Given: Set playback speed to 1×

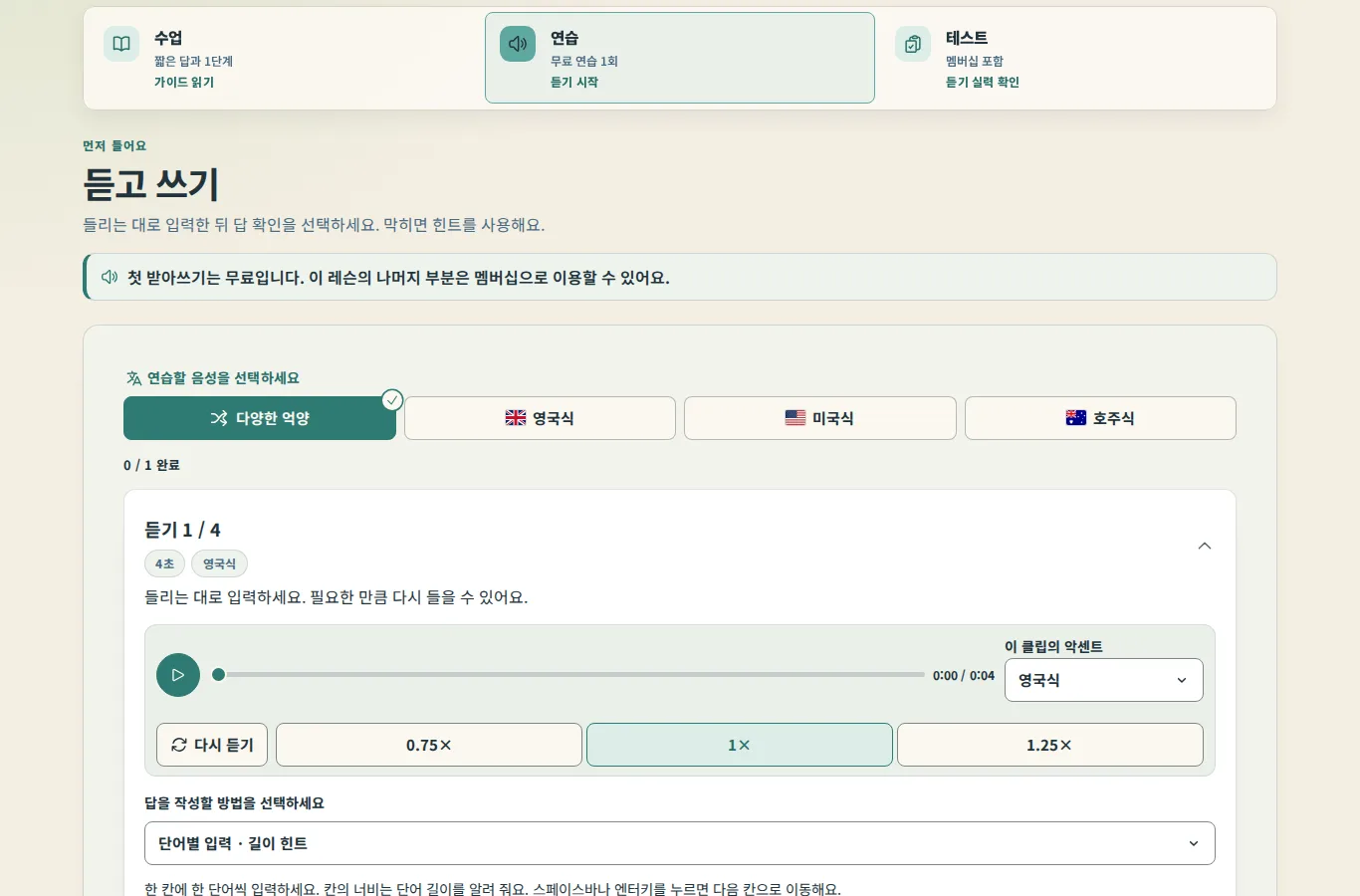Looking at the screenshot, I should [x=740, y=745].
